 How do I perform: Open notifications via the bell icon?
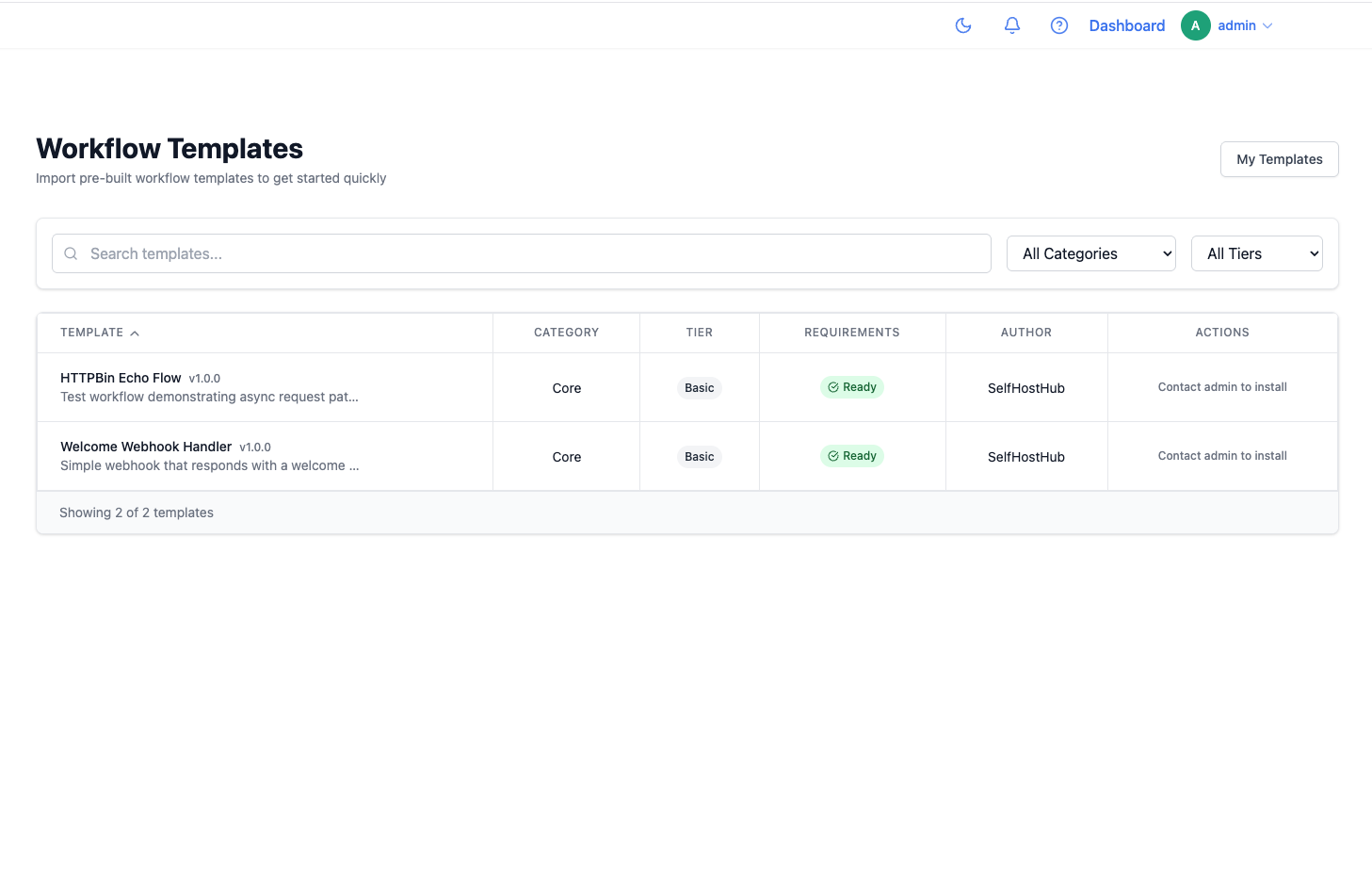(x=1011, y=25)
